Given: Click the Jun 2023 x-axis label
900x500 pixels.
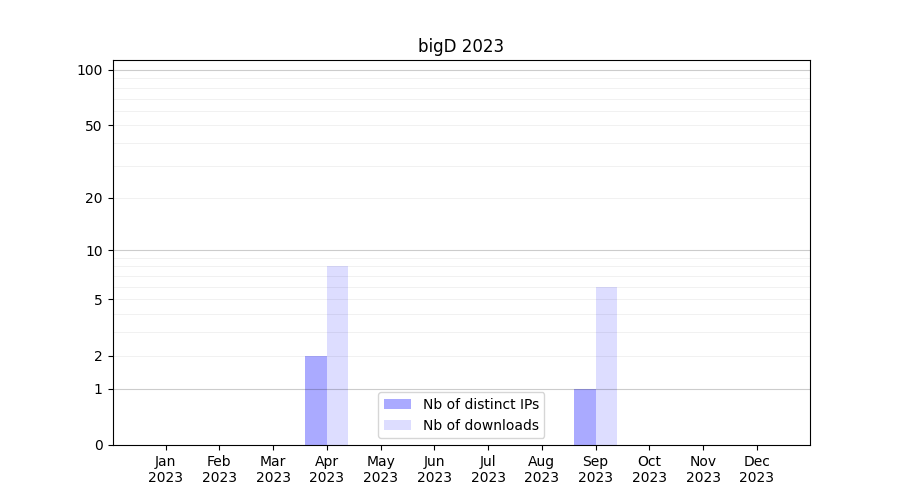Looking at the screenshot, I should [x=434, y=469].
